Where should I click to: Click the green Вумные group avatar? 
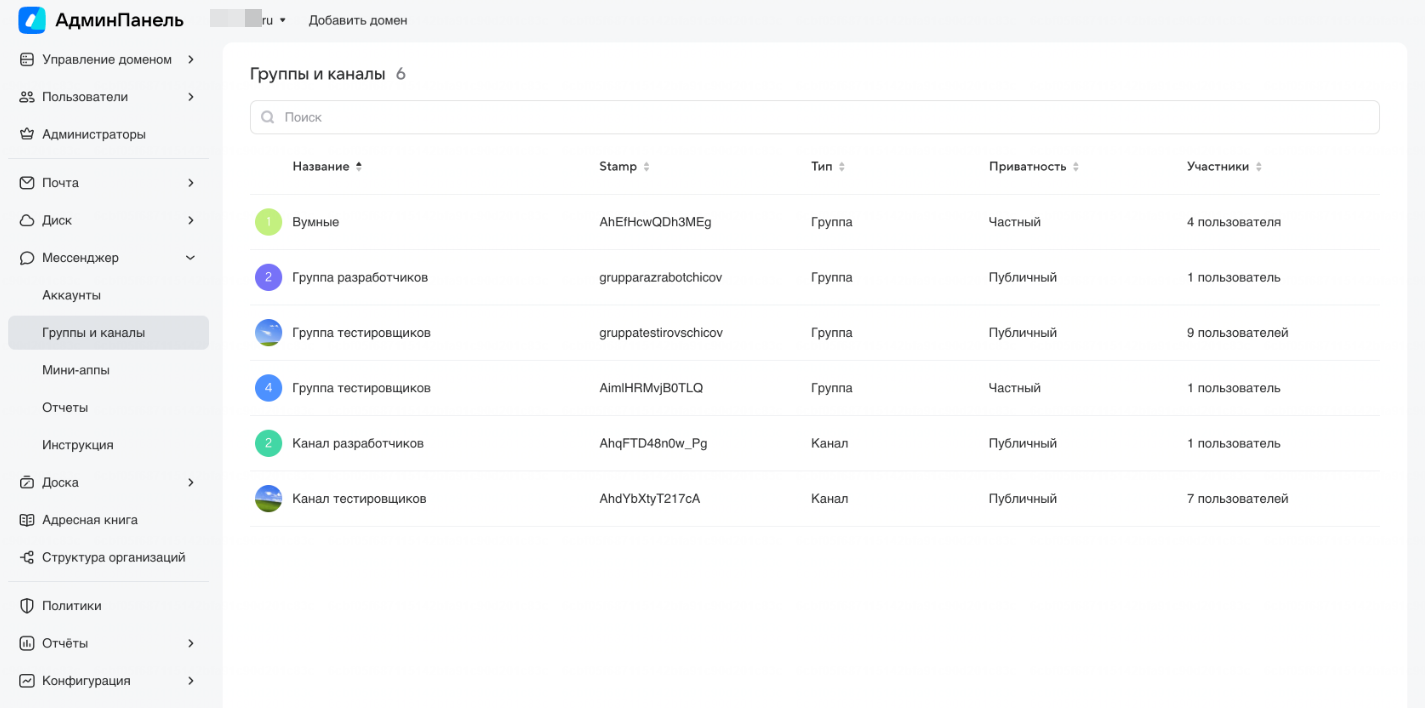(268, 222)
